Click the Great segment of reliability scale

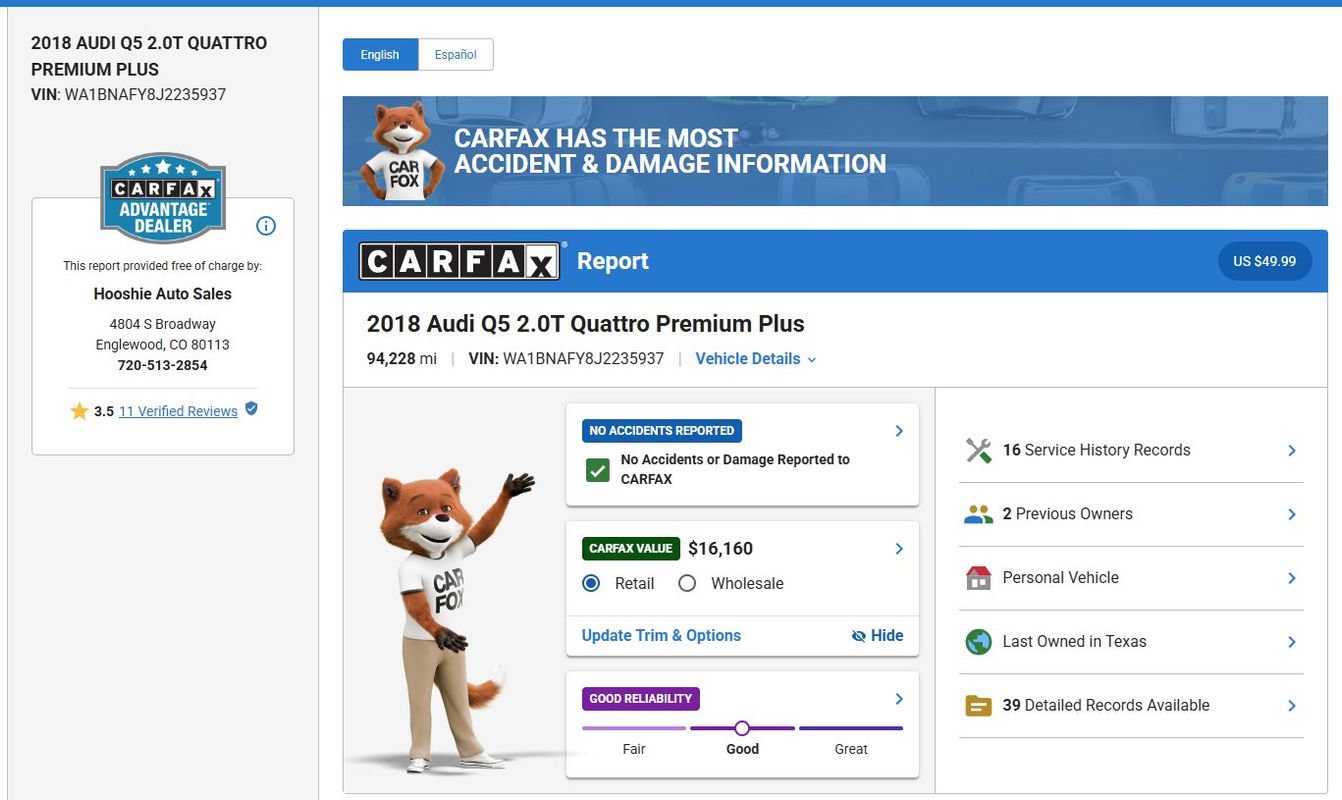(x=851, y=728)
